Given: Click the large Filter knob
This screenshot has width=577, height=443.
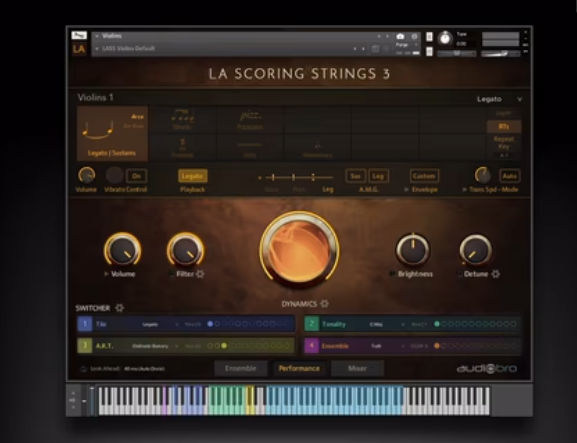Looking at the screenshot, I should click(185, 250).
